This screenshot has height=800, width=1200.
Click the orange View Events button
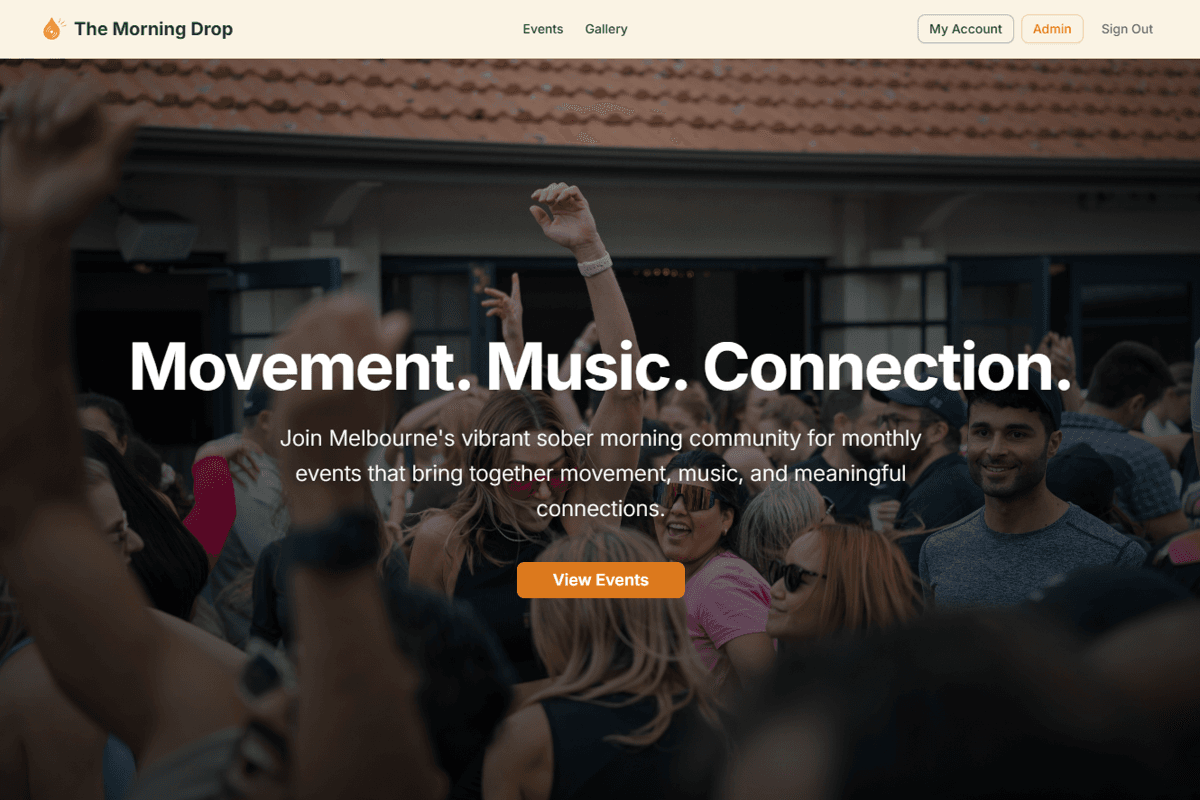pos(601,580)
